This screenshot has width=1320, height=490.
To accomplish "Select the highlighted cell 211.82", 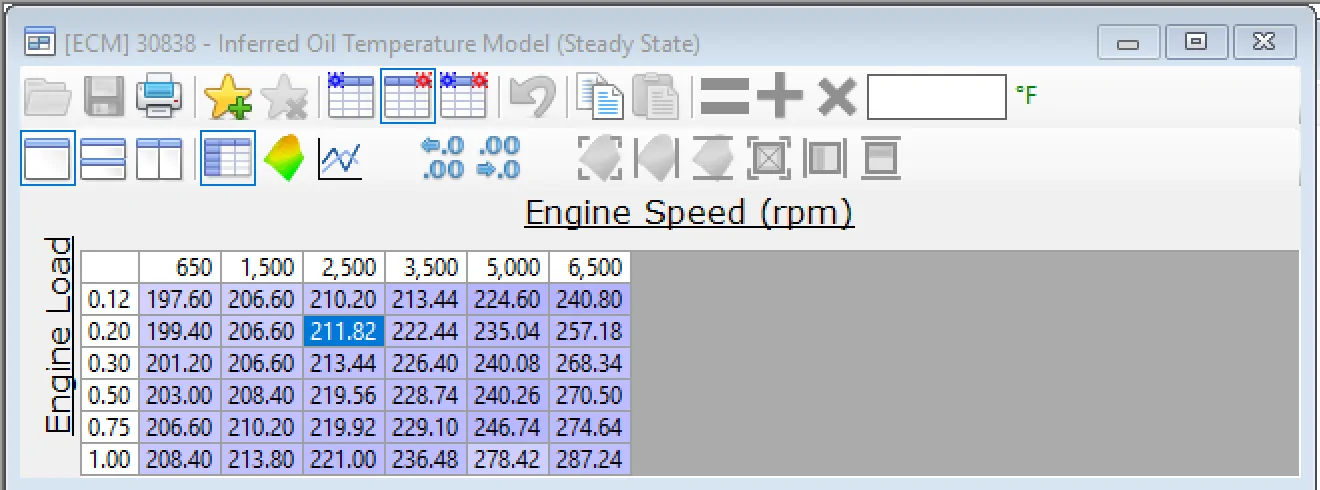I will click(x=344, y=331).
